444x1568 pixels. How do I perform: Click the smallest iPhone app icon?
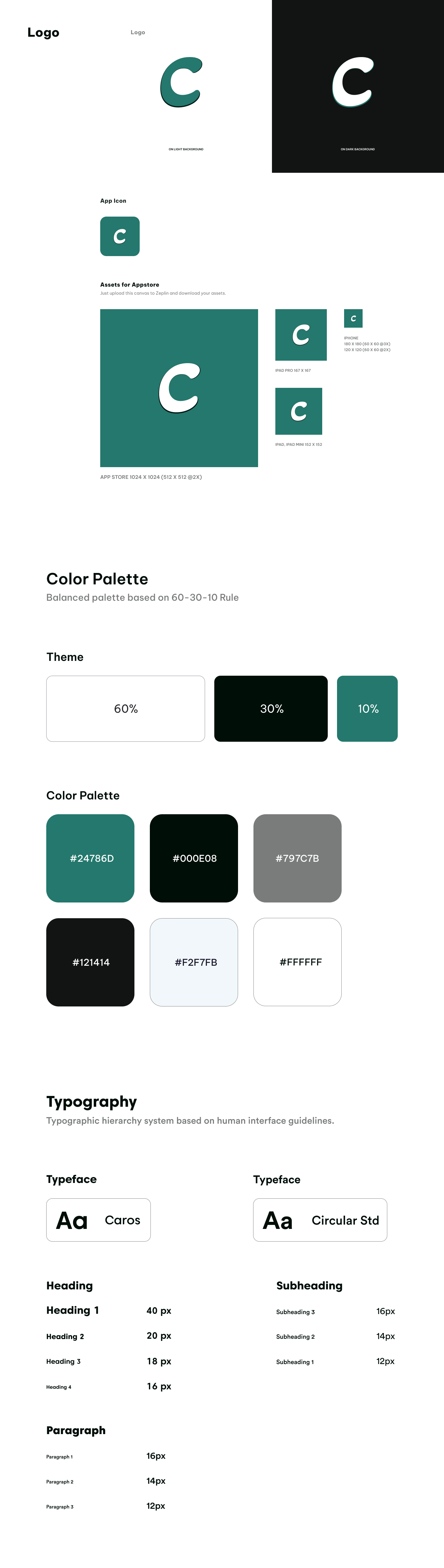[x=353, y=318]
